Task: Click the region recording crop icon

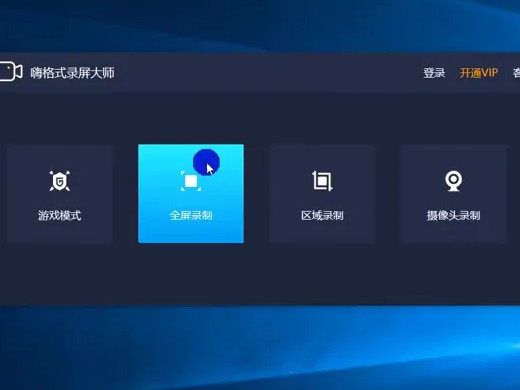Action: pyautogui.click(x=322, y=181)
